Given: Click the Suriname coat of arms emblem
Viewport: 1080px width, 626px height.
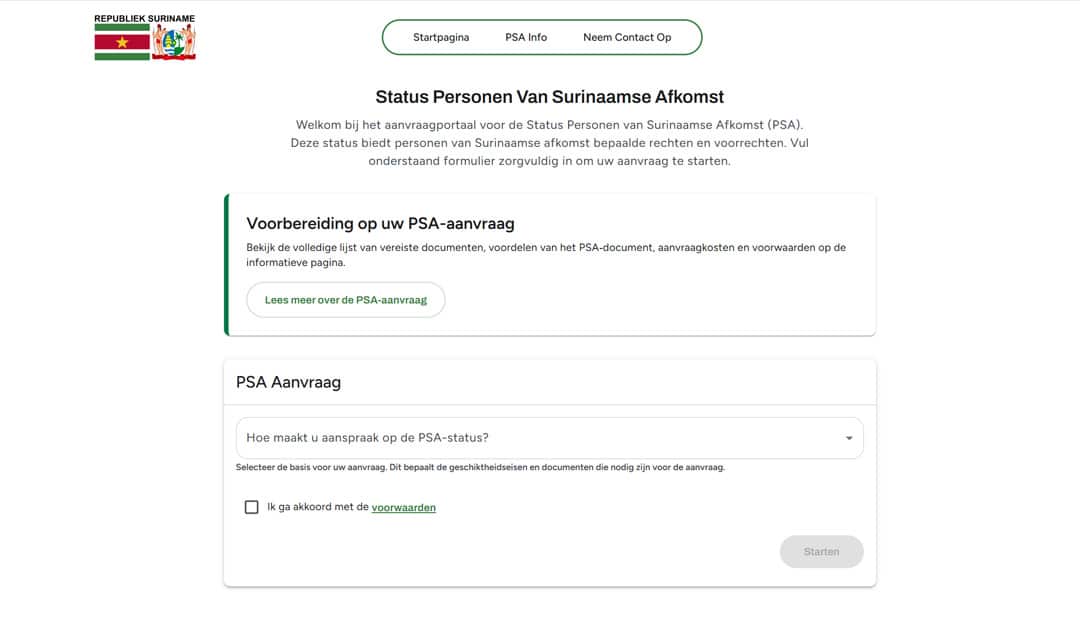Looking at the screenshot, I should point(174,43).
